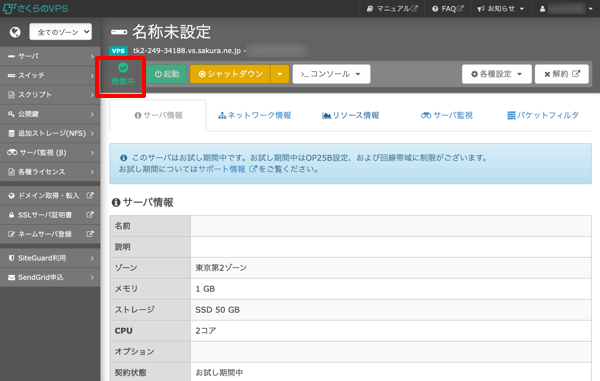Switch to the リソース情報 tab
The height and width of the screenshot is (381, 600).
point(351,116)
